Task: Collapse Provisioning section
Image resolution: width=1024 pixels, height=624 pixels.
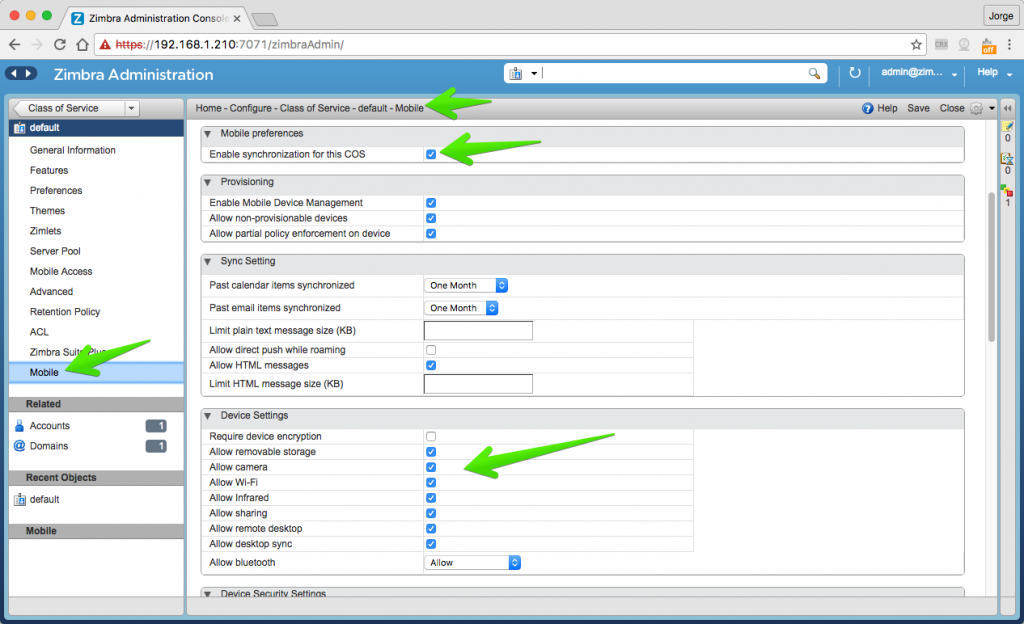Action: click(x=208, y=182)
